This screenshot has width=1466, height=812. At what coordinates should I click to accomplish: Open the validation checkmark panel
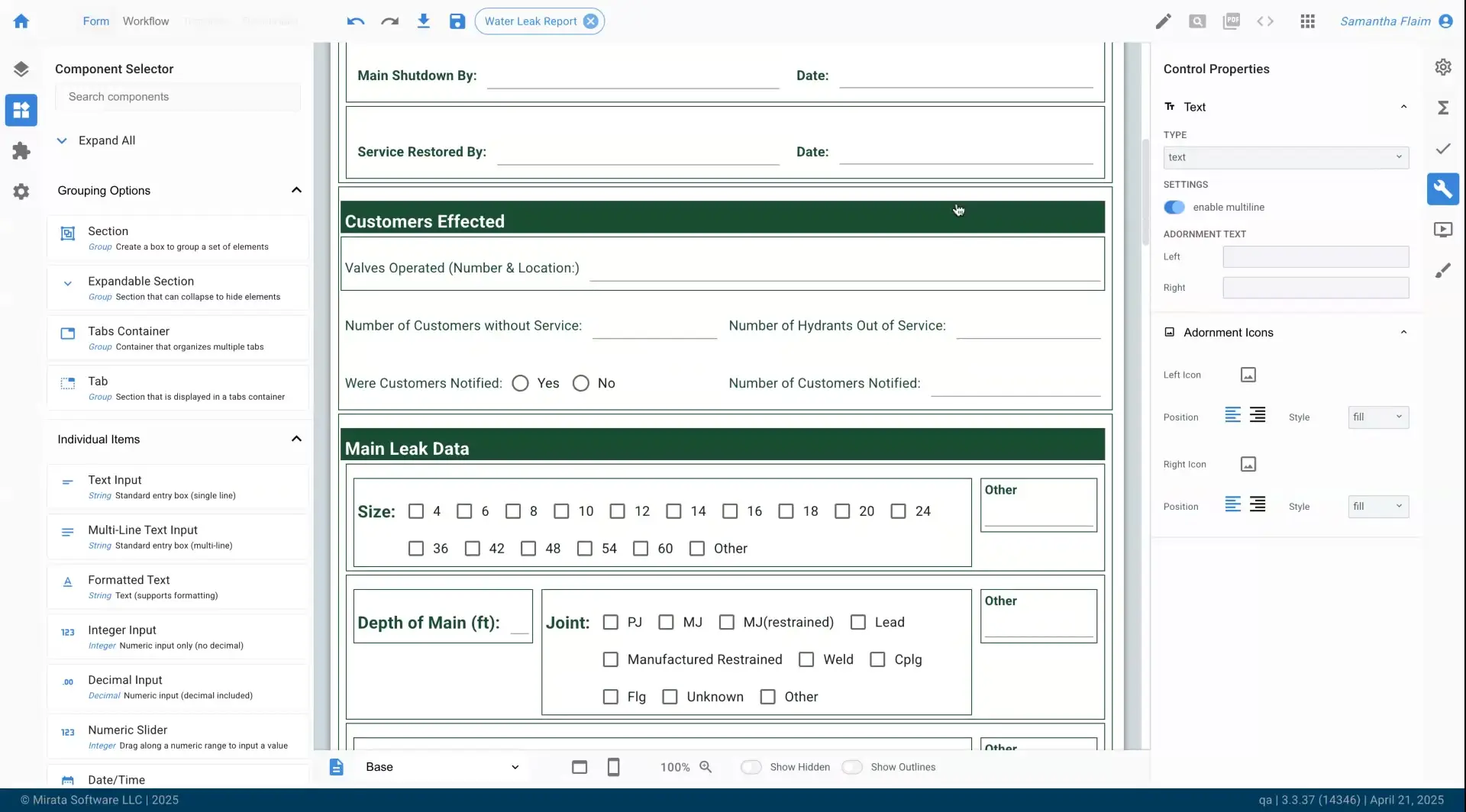[1443, 148]
